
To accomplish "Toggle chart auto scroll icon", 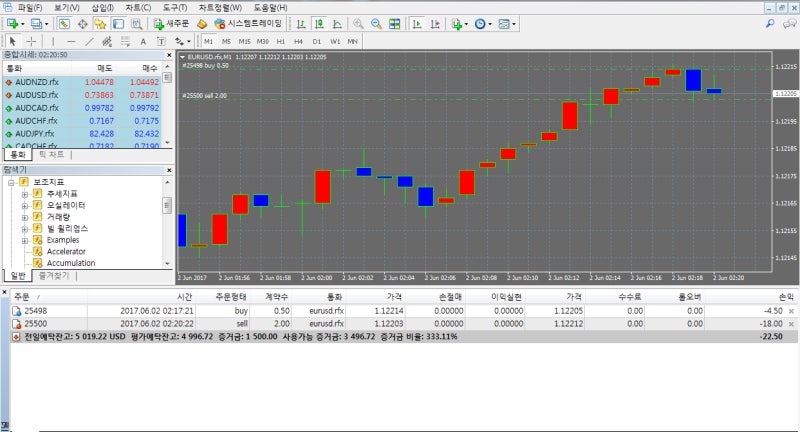I will [x=417, y=23].
